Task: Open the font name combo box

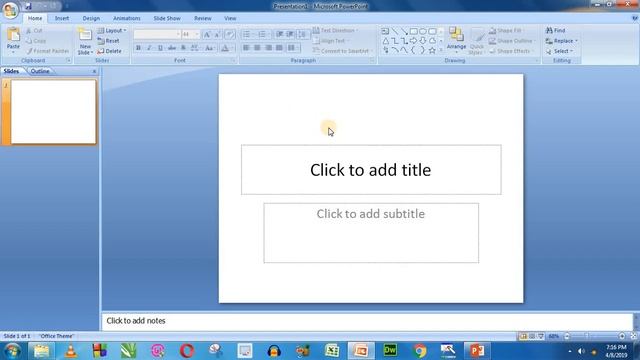Action: point(157,35)
